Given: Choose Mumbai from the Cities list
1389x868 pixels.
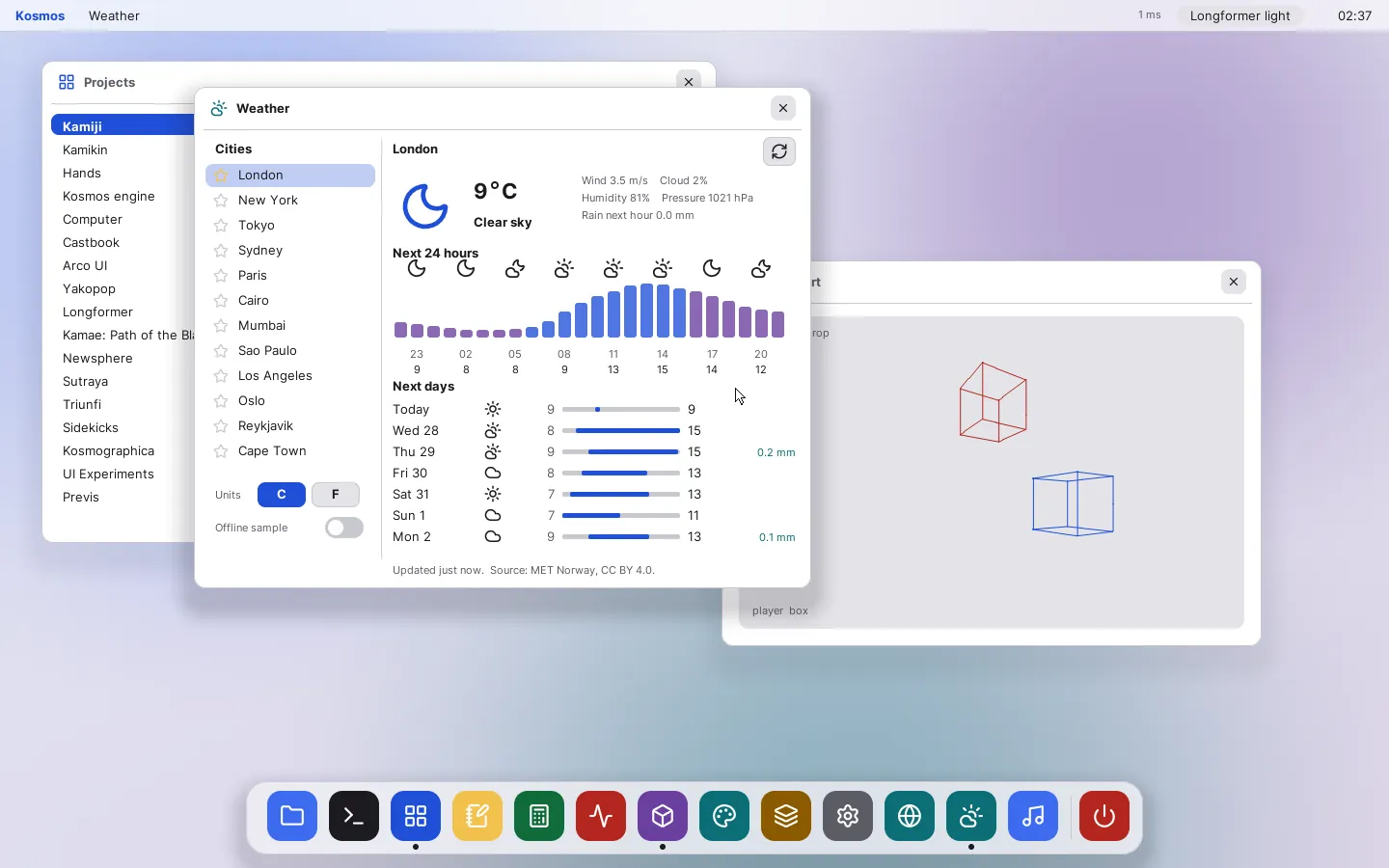Looking at the screenshot, I should (x=290, y=326).
